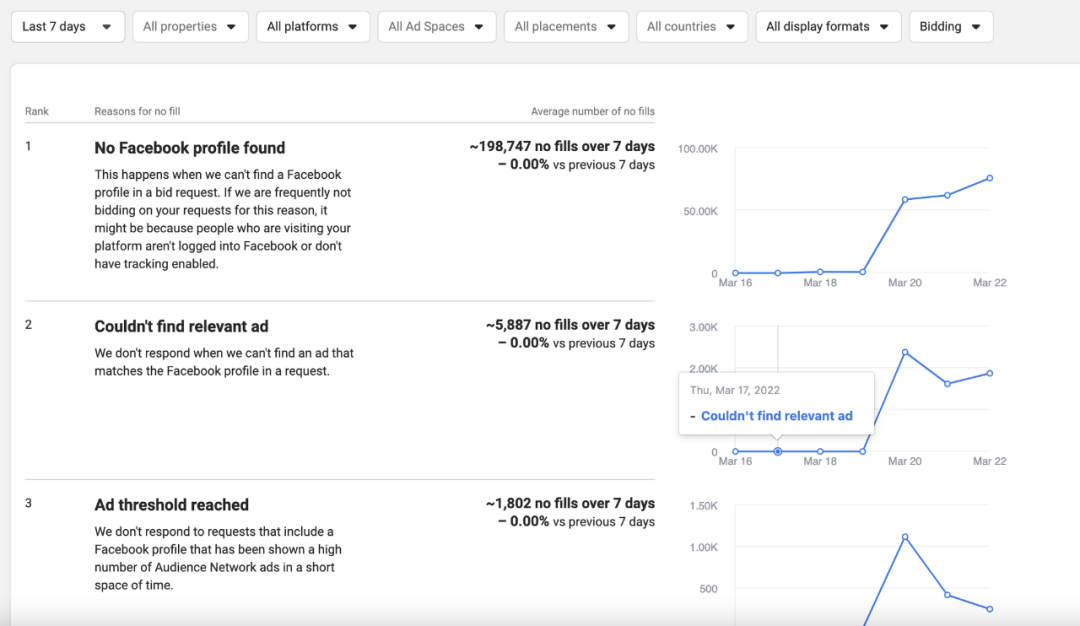Select the Mar 20 data point on the No Facebook profile chart

pos(905,200)
